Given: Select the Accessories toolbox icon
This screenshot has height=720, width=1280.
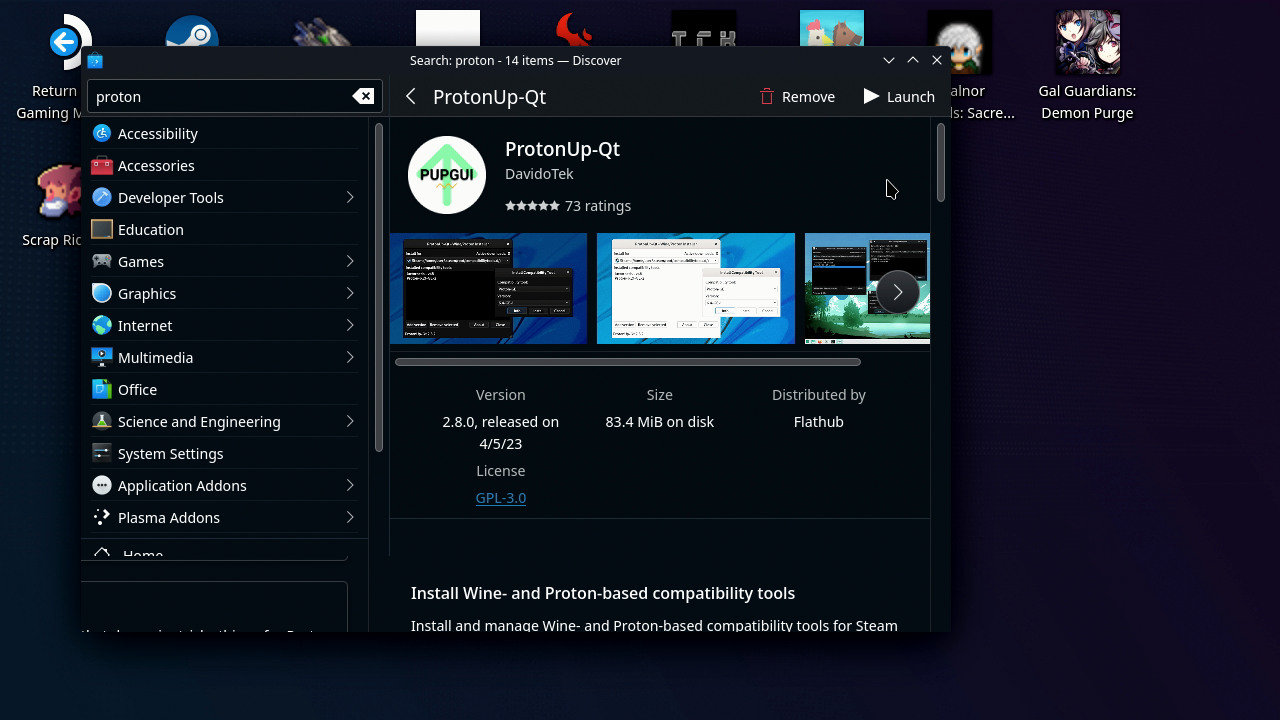Looking at the screenshot, I should 101,165.
